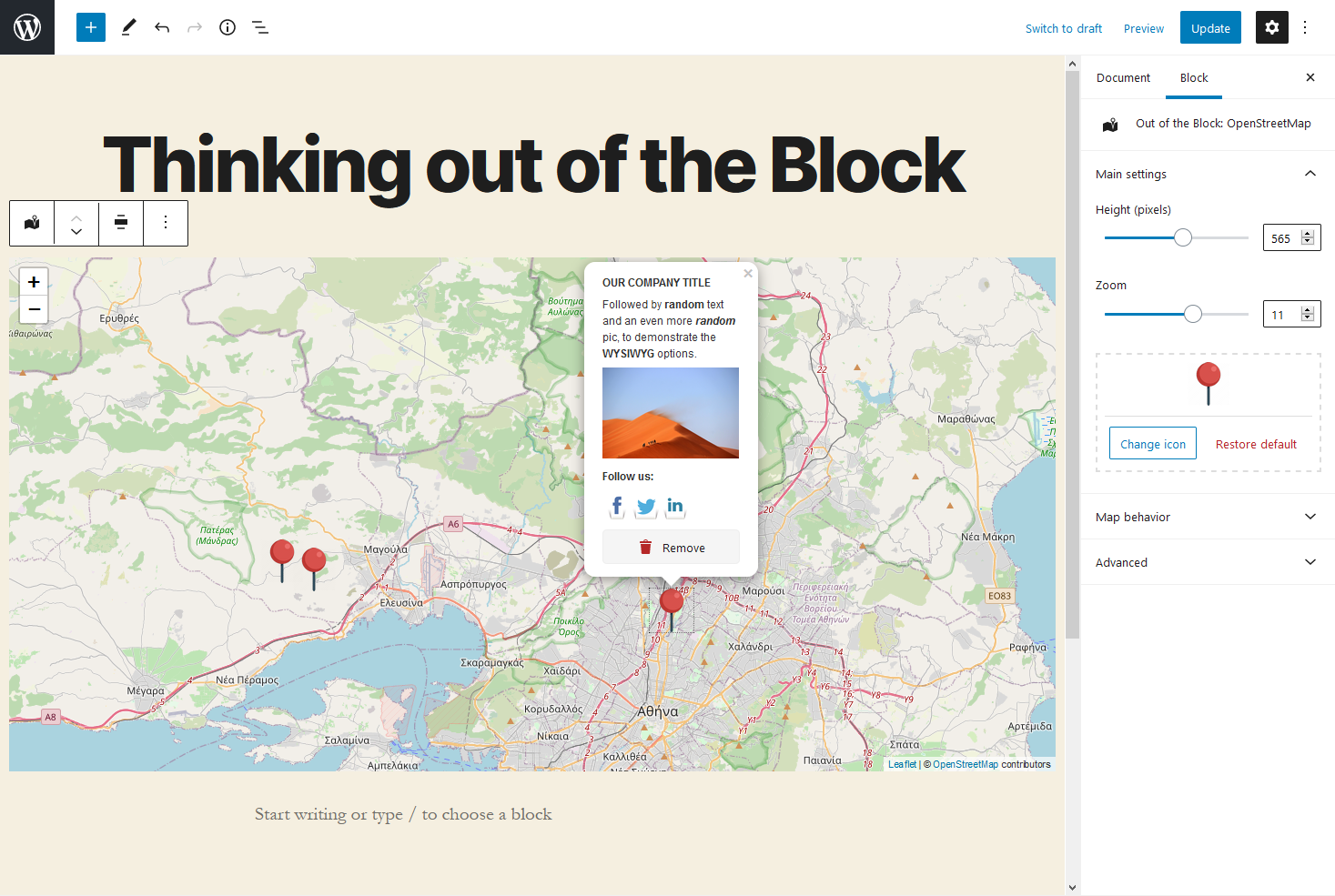Screen dimensions: 1335x896
Task: Click the redo arrow
Action: (195, 27)
